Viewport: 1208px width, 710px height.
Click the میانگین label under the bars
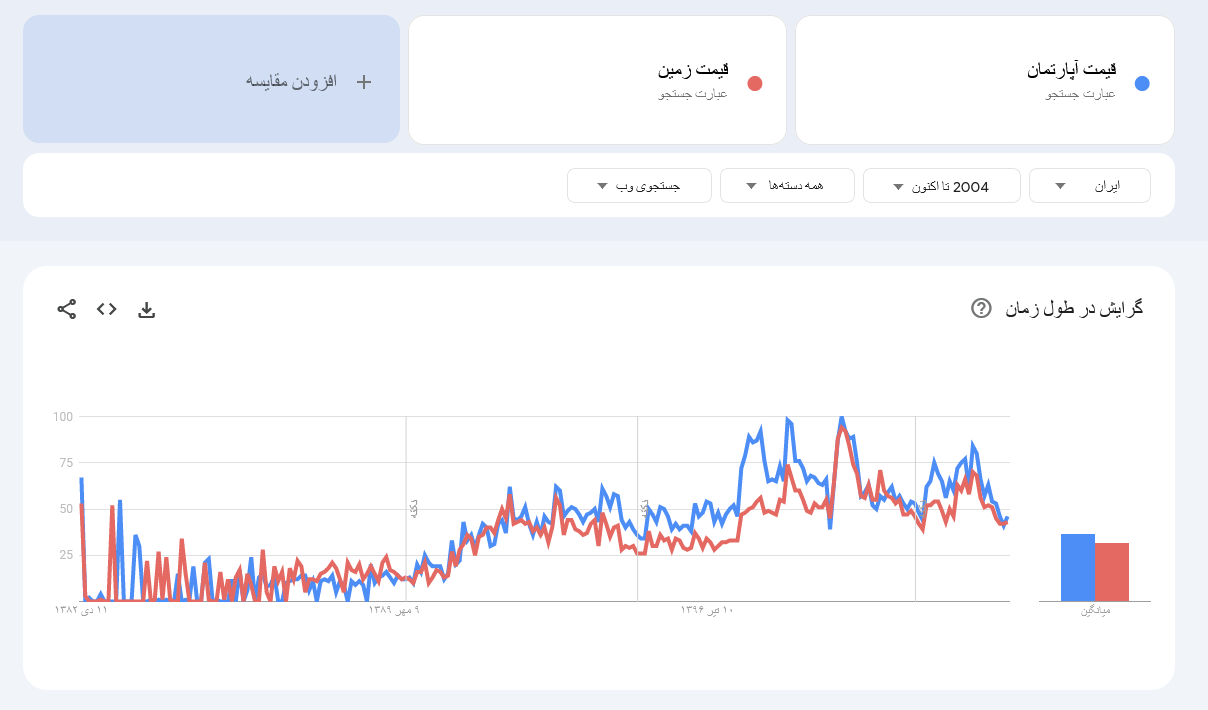(x=1095, y=609)
